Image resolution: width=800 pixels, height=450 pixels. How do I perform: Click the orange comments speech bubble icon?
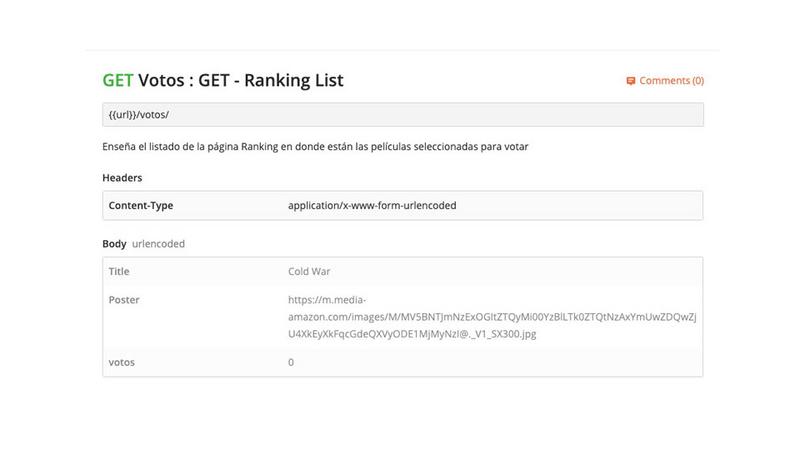click(631, 81)
